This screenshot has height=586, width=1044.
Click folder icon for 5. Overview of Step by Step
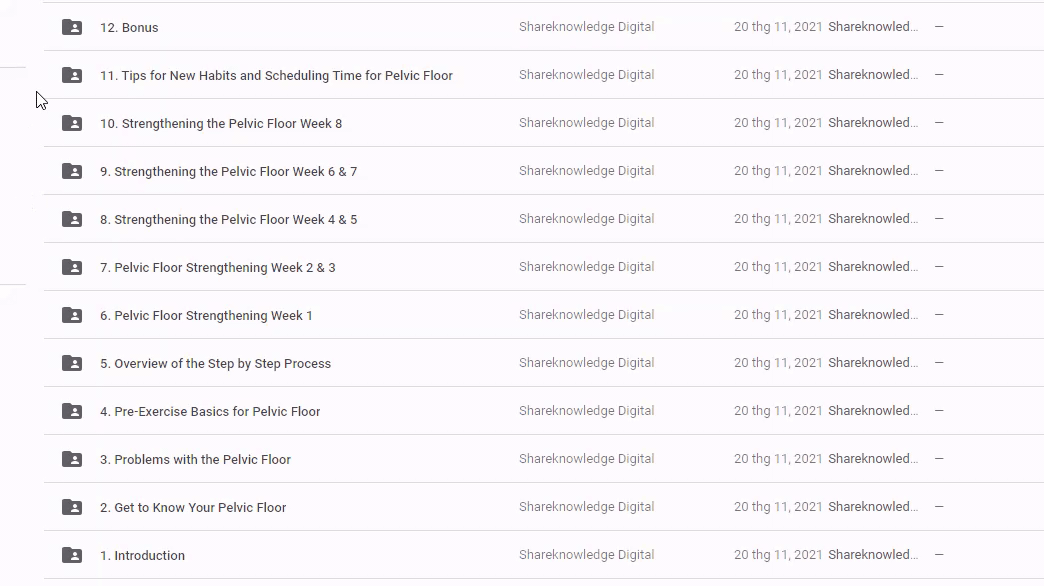[72, 363]
